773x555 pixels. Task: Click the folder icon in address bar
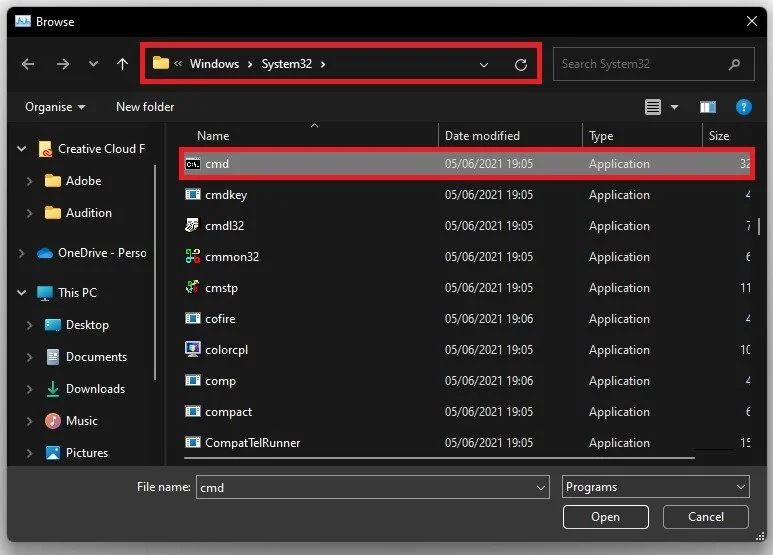161,63
